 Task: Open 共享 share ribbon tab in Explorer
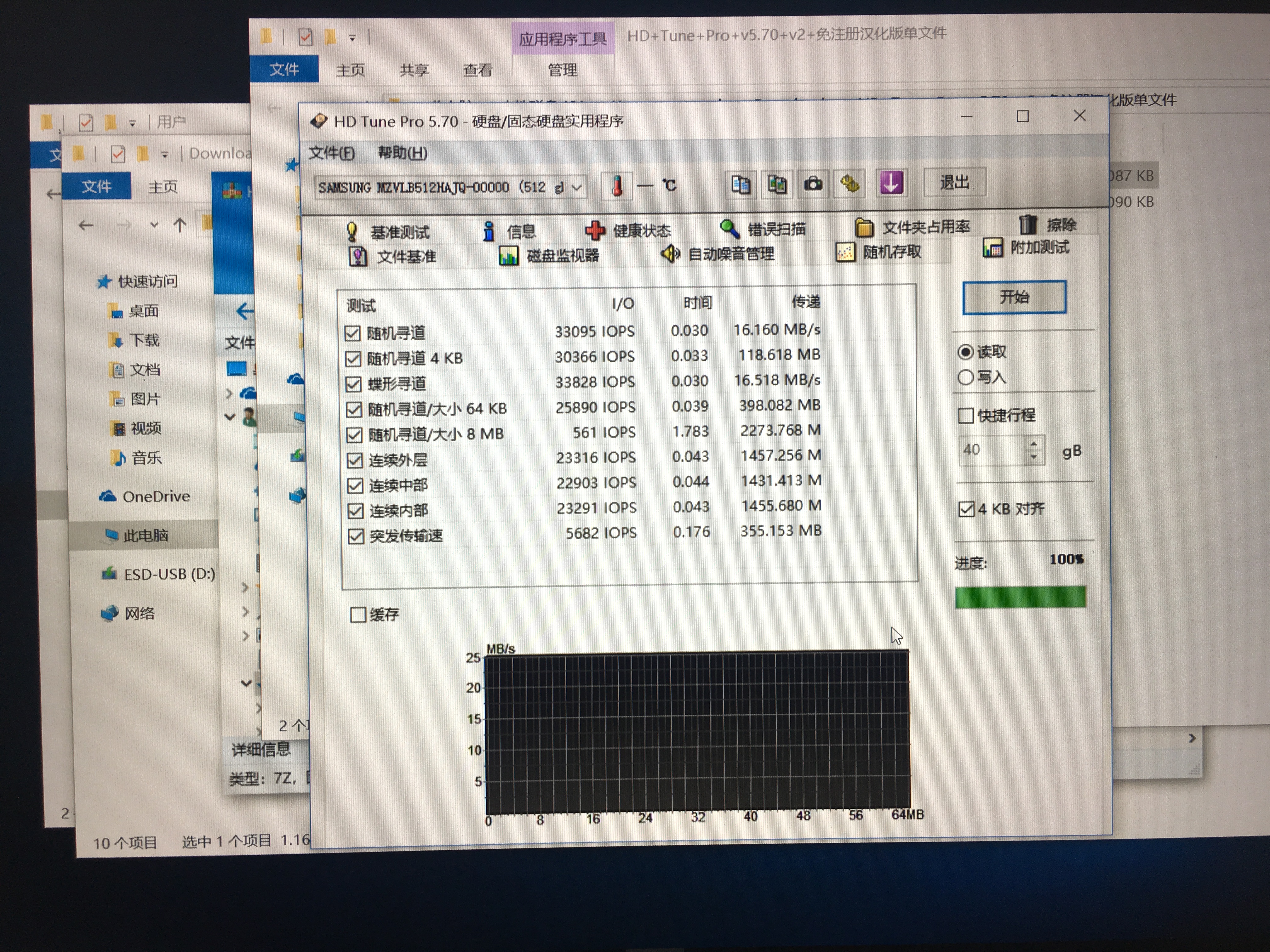[414, 70]
